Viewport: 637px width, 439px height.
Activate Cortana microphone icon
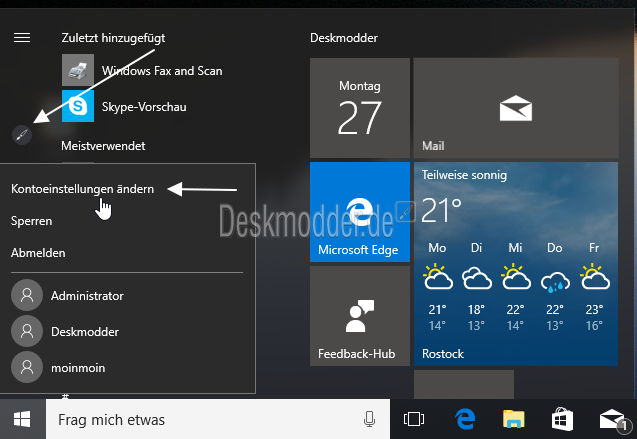pyautogui.click(x=369, y=419)
